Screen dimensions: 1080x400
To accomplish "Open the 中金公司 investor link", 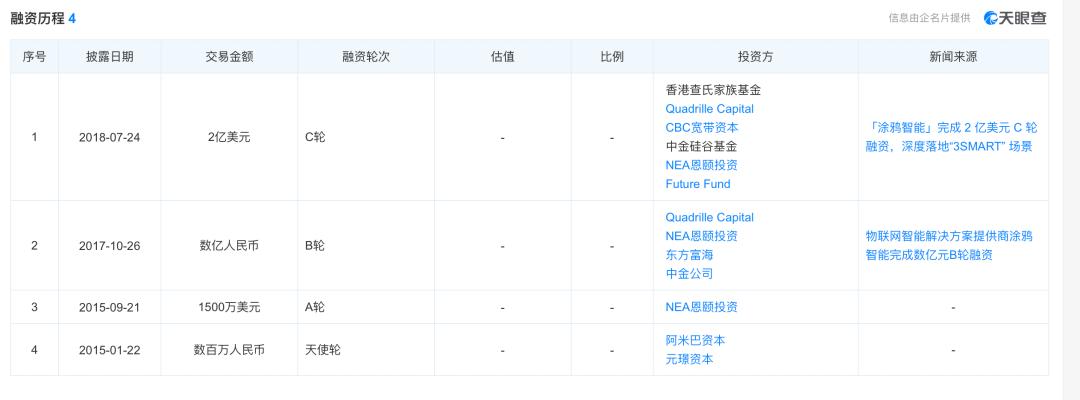I will (689, 273).
